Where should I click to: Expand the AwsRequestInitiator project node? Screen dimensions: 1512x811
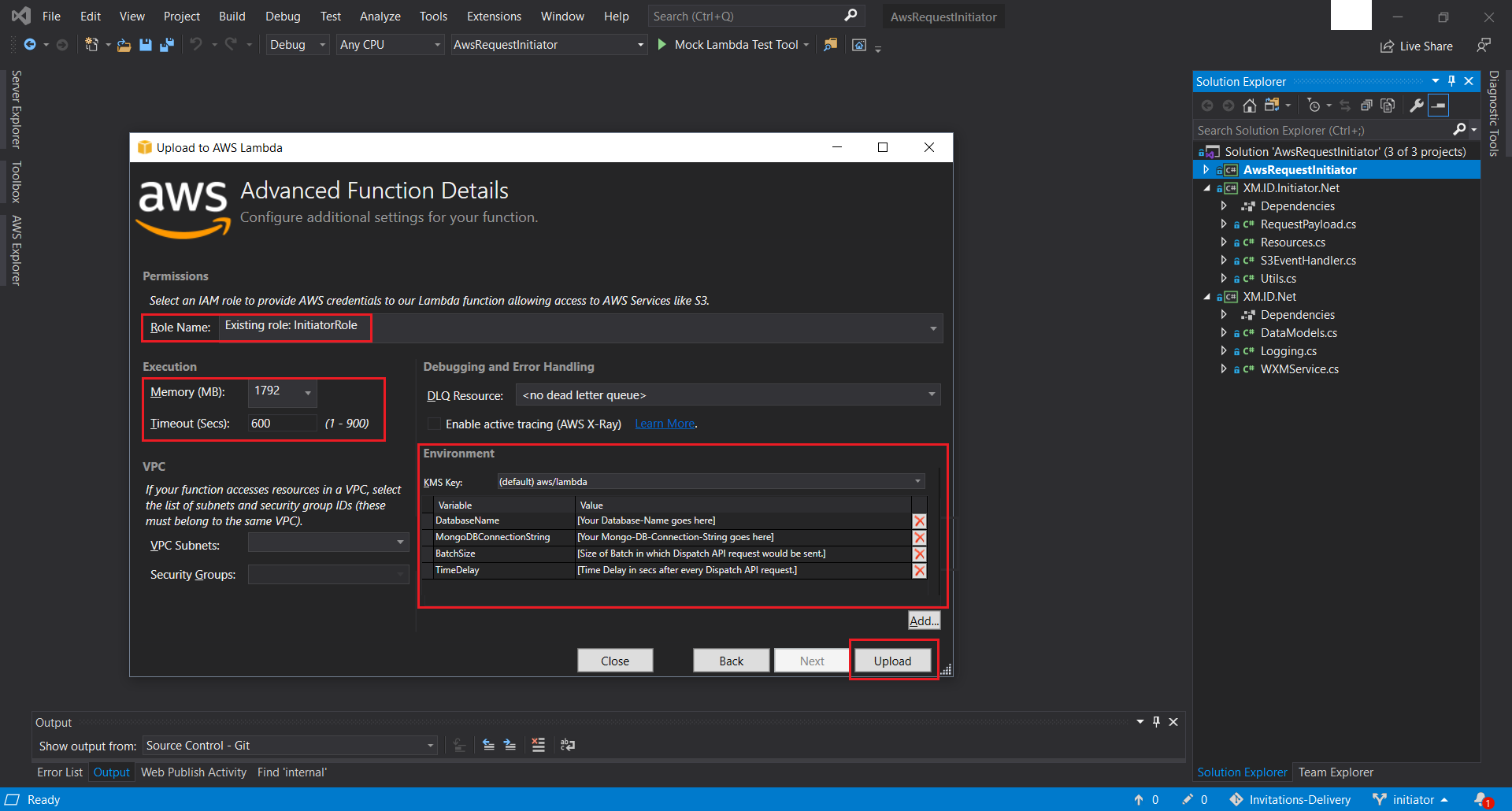point(1206,169)
